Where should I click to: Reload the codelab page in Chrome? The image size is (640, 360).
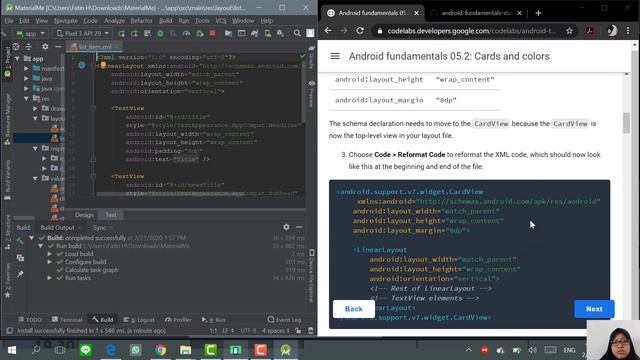pos(360,31)
